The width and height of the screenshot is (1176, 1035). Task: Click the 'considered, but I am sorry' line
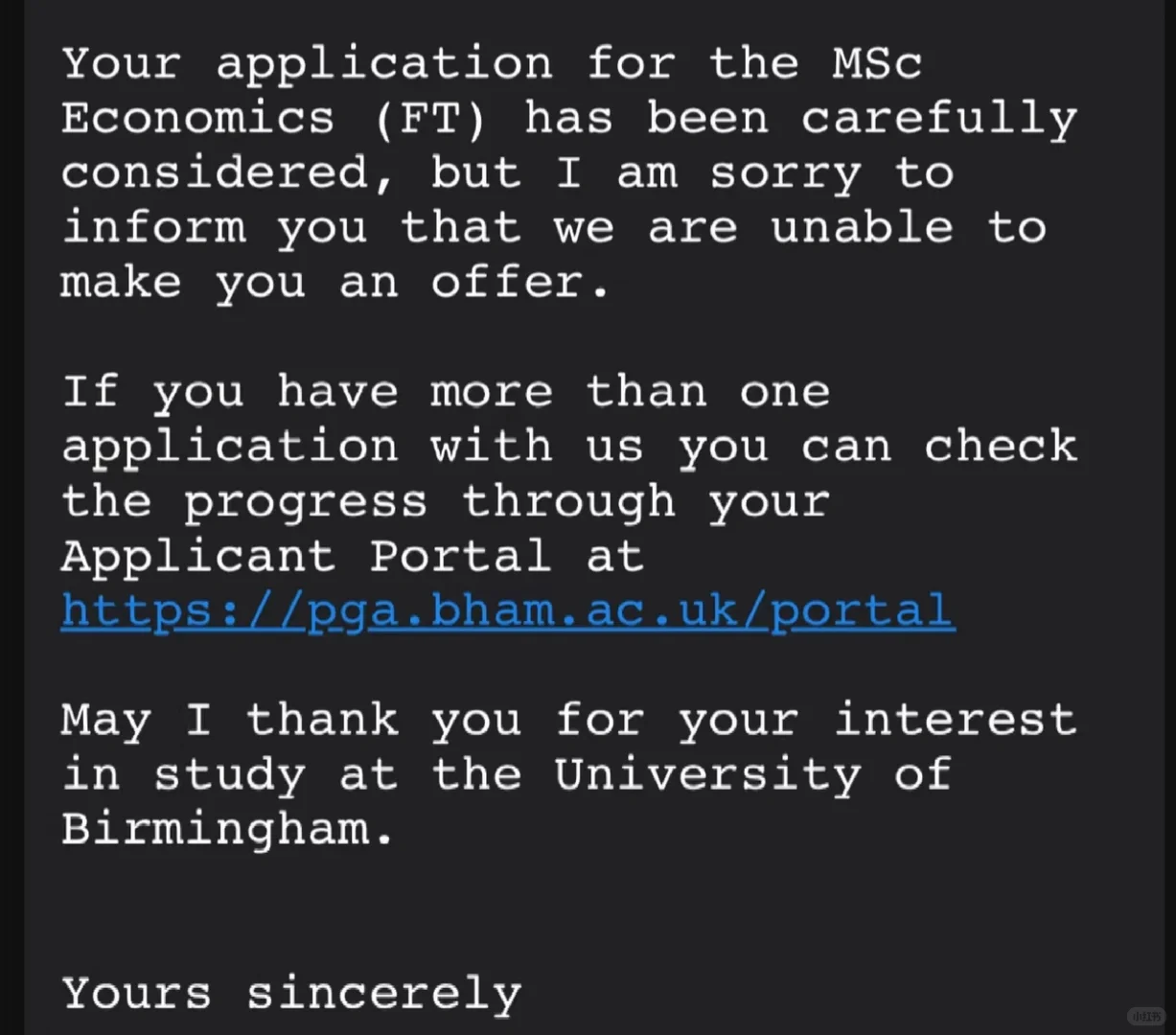(x=461, y=173)
